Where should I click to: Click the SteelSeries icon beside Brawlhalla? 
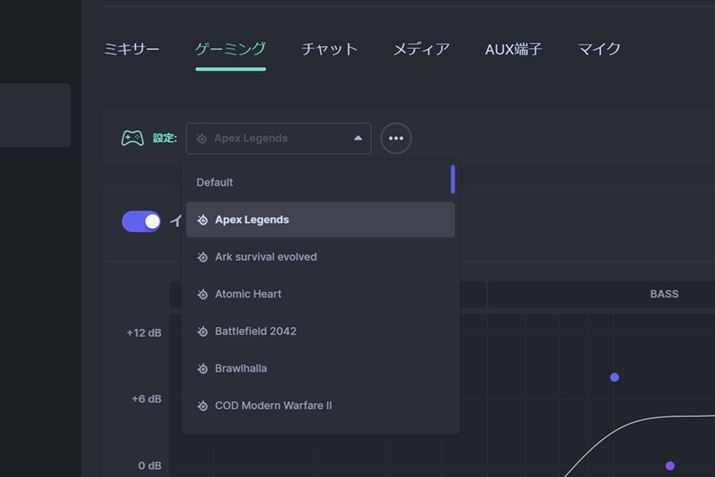tap(202, 368)
